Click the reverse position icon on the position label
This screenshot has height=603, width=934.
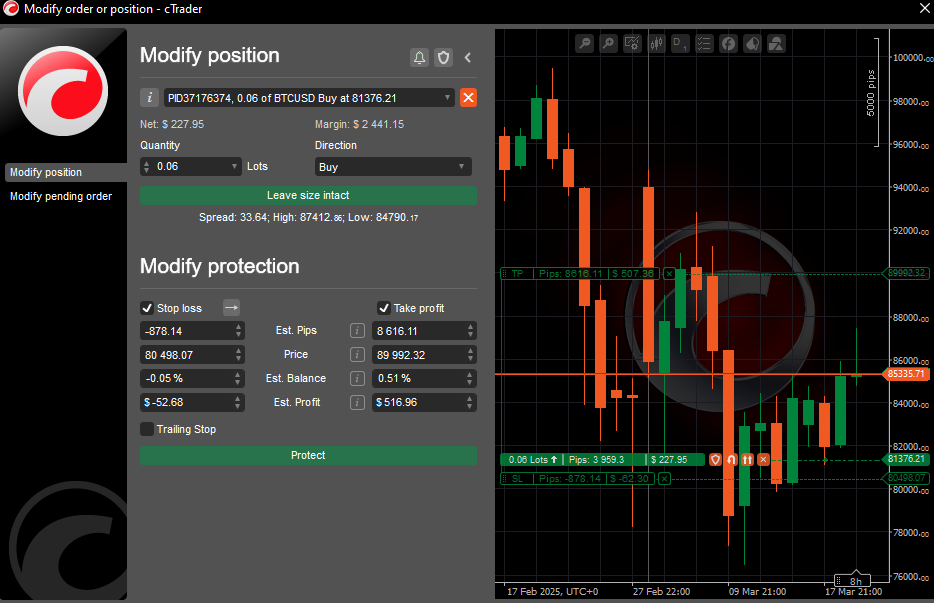[730, 459]
